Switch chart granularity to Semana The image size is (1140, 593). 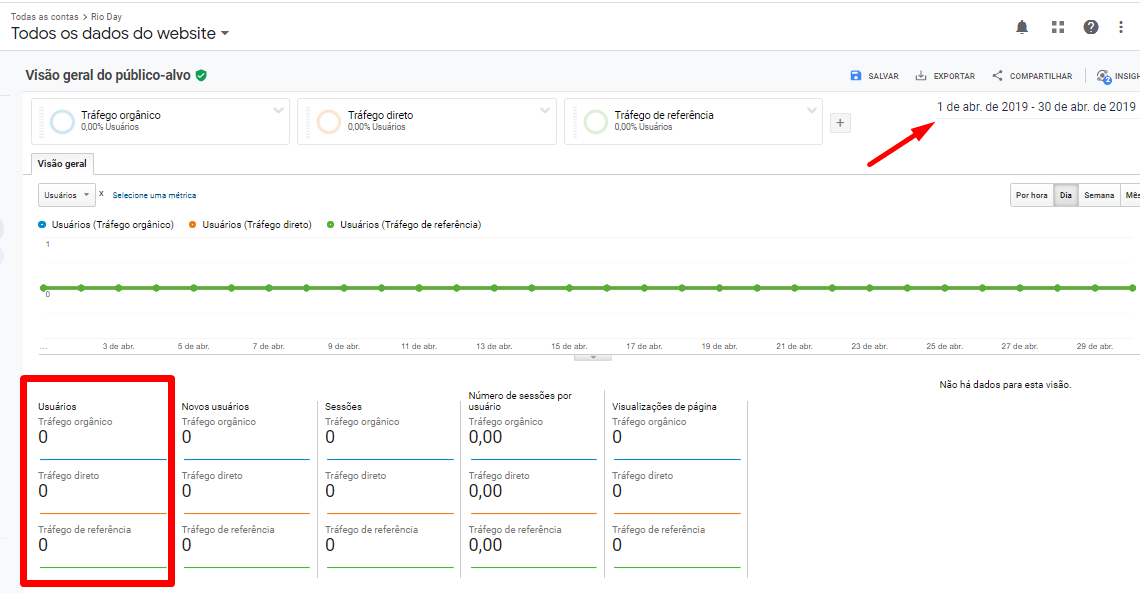pos(1098,195)
